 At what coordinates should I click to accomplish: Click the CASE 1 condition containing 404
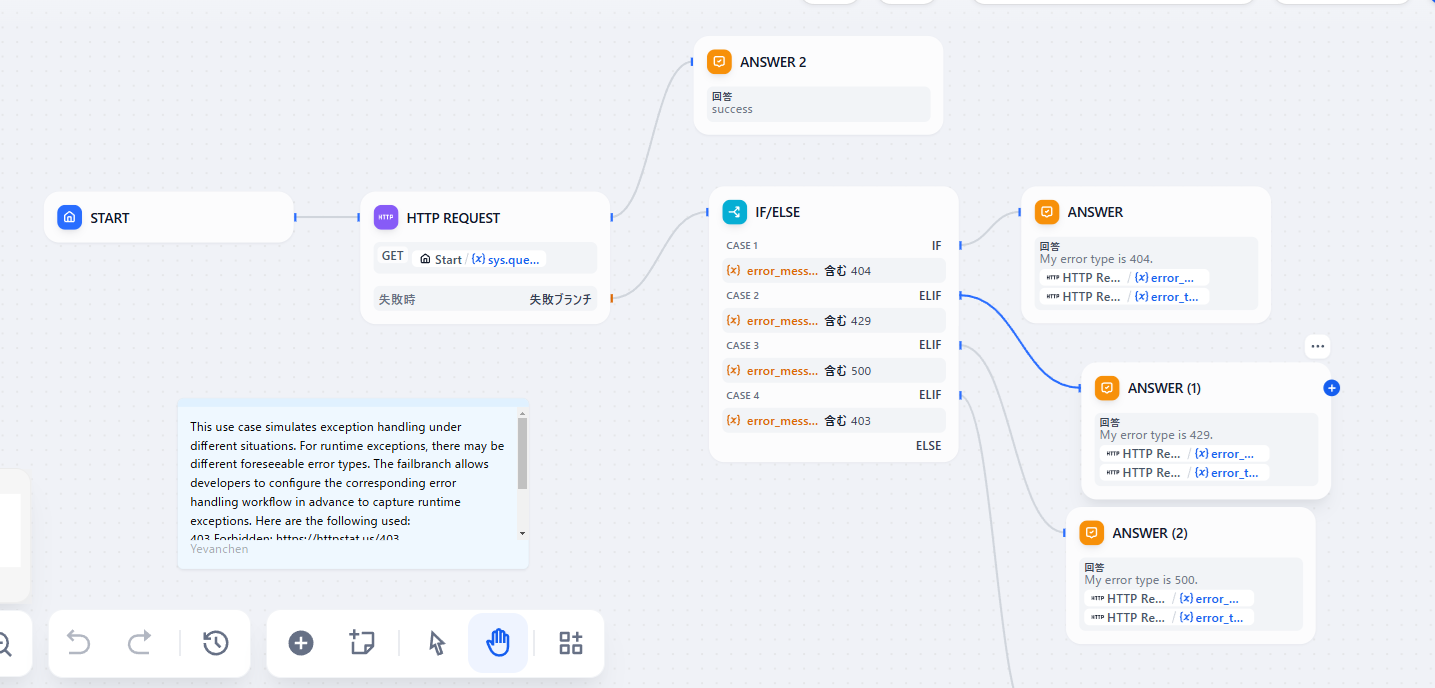(x=834, y=270)
